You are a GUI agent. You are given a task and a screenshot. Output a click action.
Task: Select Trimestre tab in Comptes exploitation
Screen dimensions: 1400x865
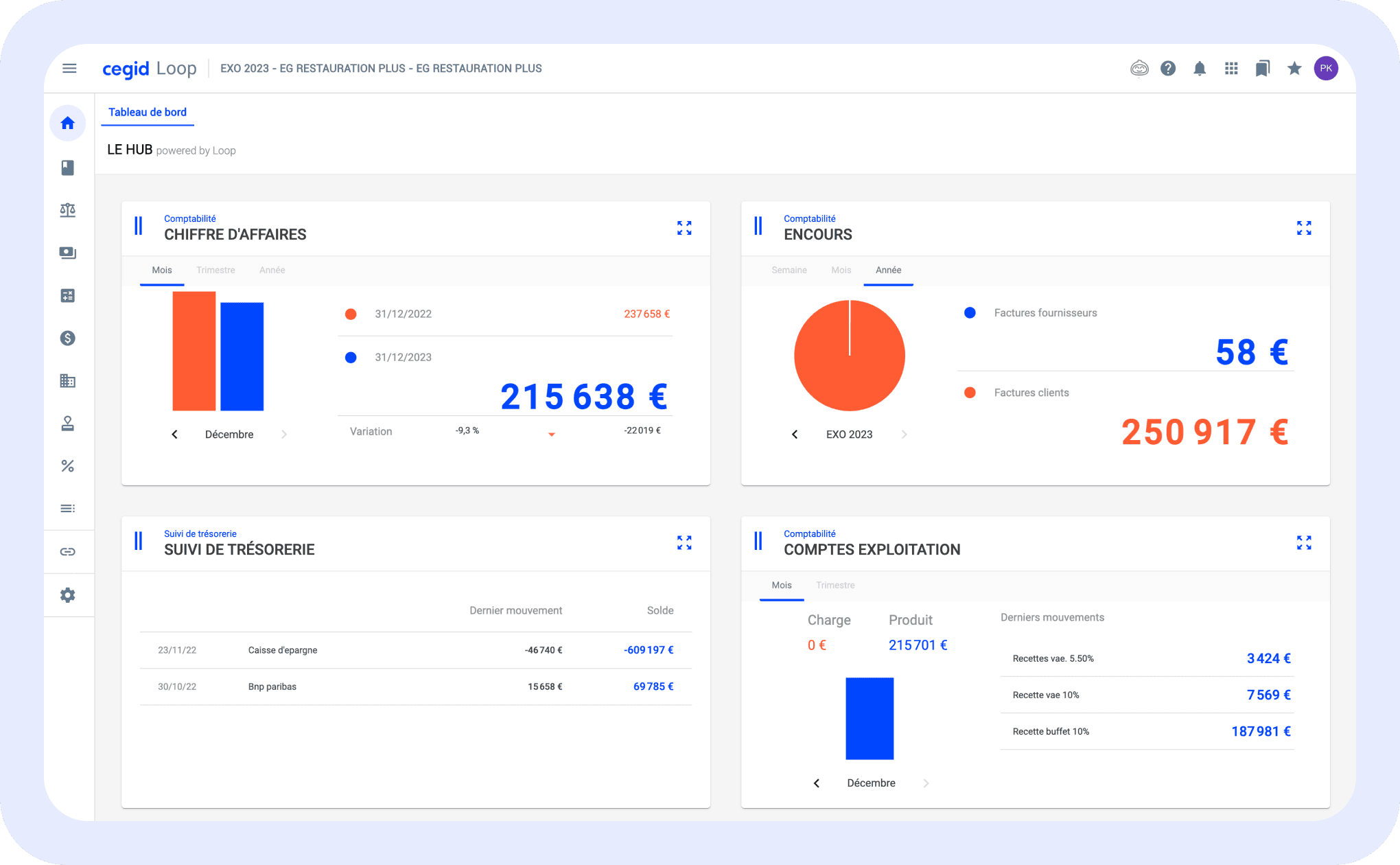coord(835,586)
